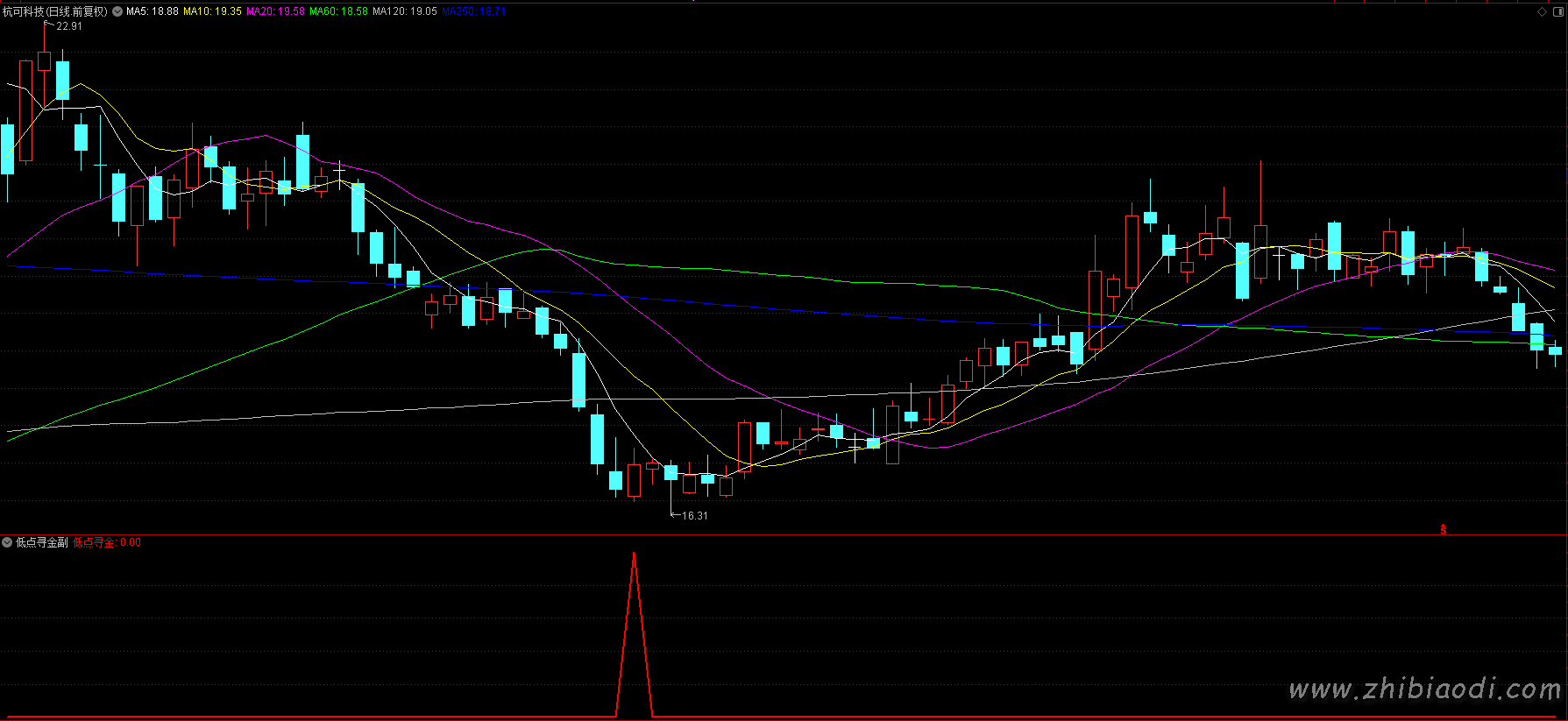The image size is (1568, 721).
Task: Click the MA5: 18.88 label
Action: (x=153, y=12)
